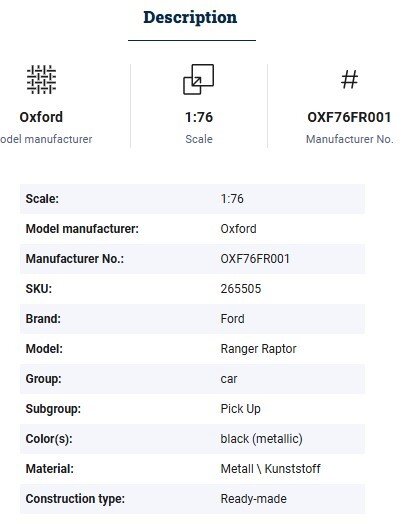Click the Manufacturer No. caption under hash icon
The height and width of the screenshot is (524, 407).
click(350, 139)
